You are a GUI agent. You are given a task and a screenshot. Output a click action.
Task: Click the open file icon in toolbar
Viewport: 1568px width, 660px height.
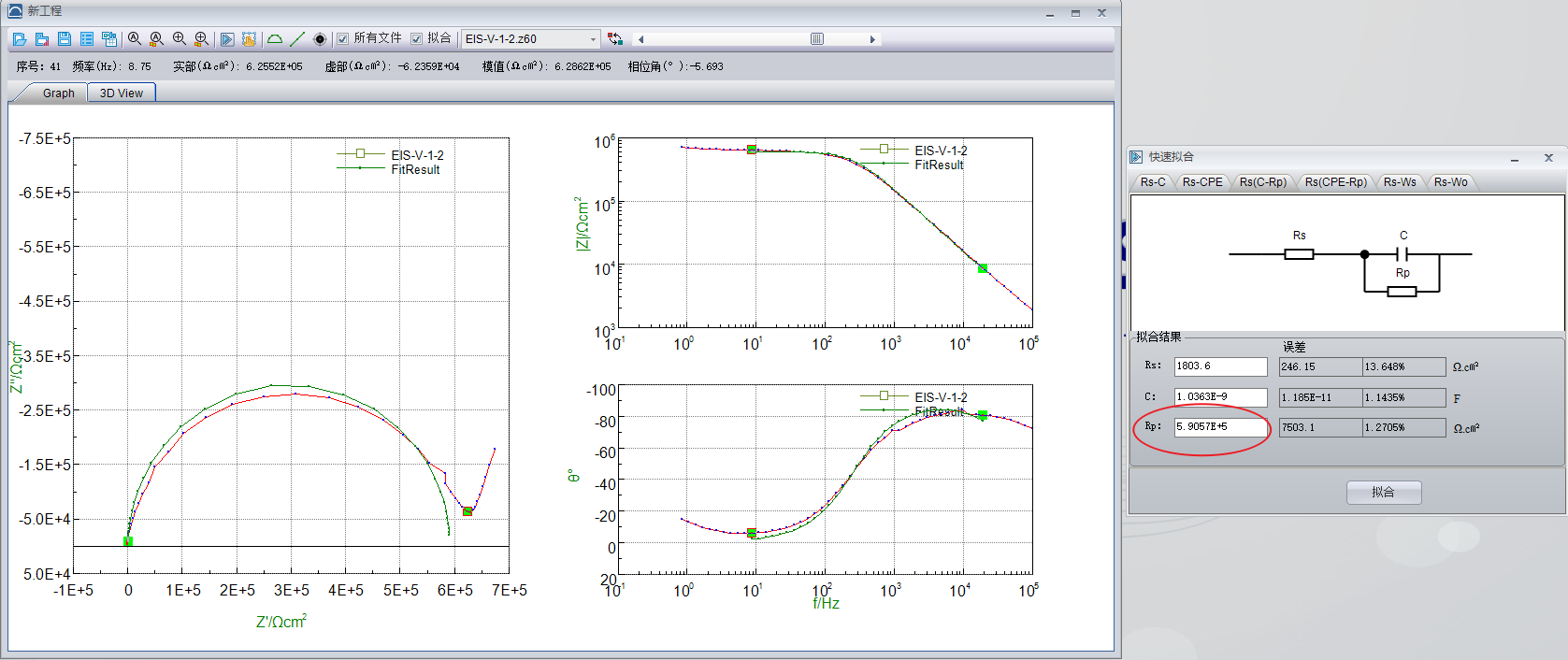[20, 39]
